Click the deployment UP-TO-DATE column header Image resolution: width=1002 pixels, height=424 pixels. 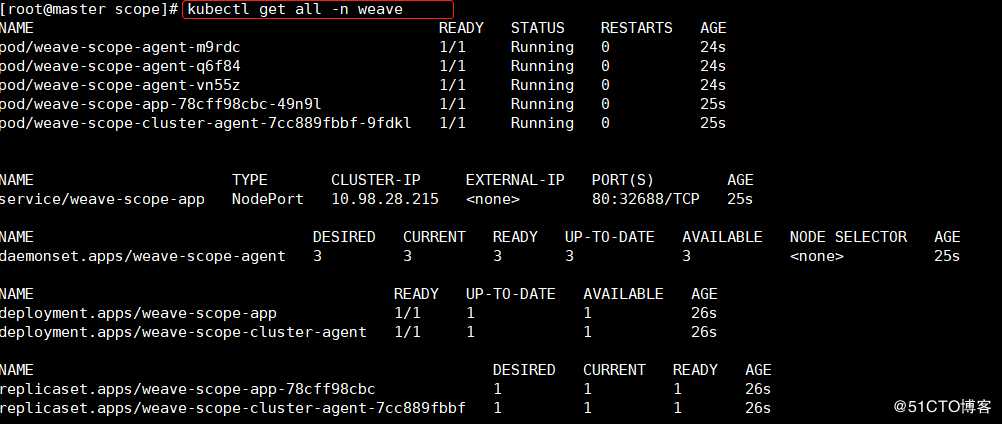pos(511,294)
